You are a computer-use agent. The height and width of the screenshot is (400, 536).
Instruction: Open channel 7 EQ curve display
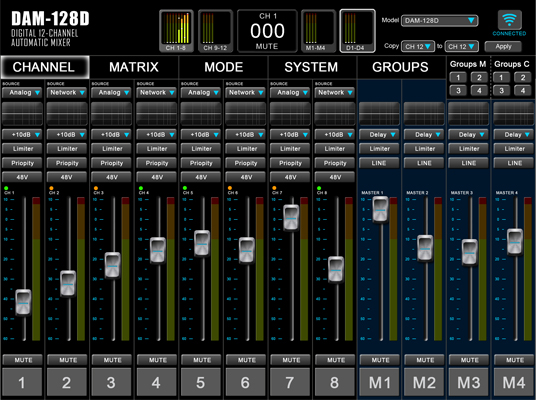(290, 114)
